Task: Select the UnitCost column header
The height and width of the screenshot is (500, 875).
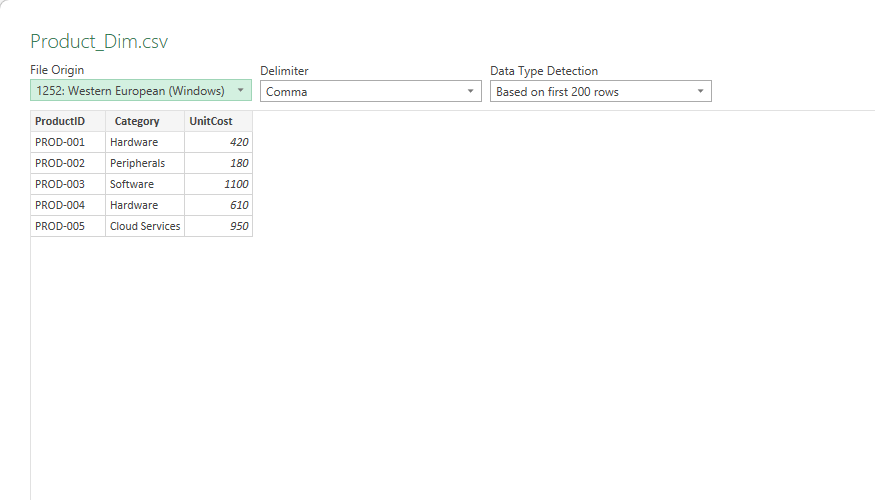Action: pyautogui.click(x=219, y=121)
